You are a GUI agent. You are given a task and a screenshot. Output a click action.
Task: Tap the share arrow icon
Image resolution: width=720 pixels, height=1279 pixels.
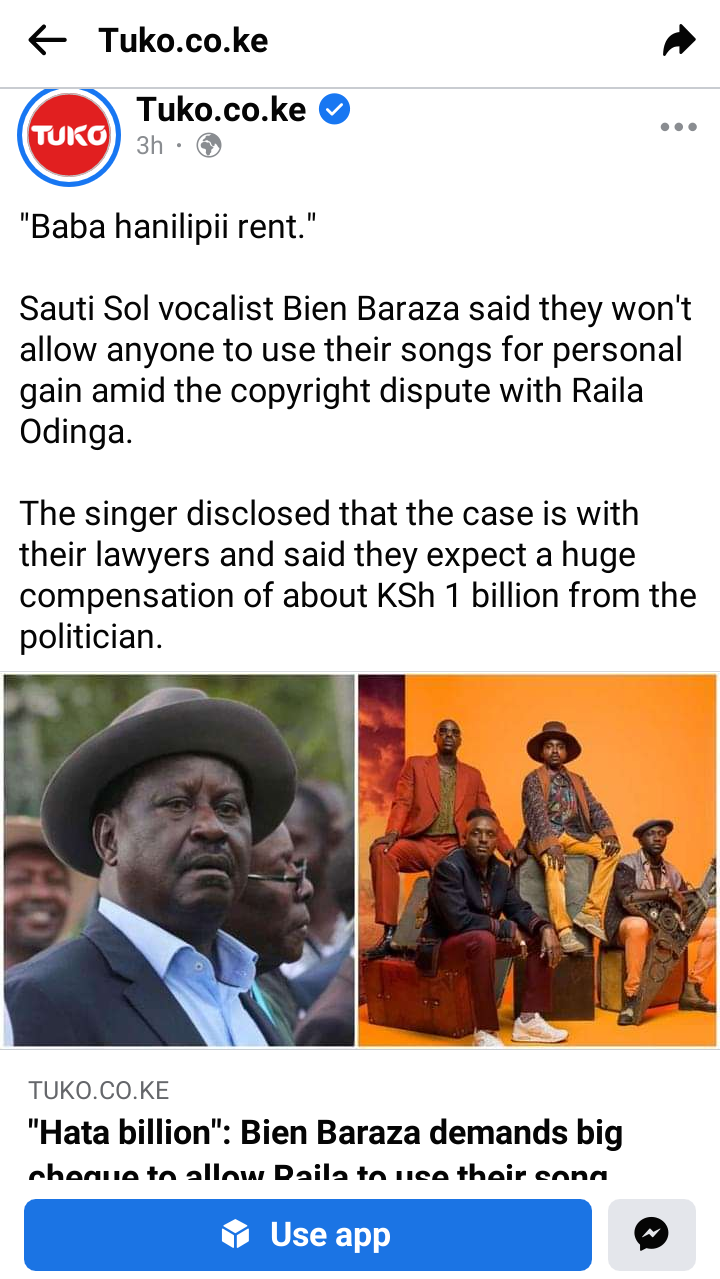(x=678, y=41)
